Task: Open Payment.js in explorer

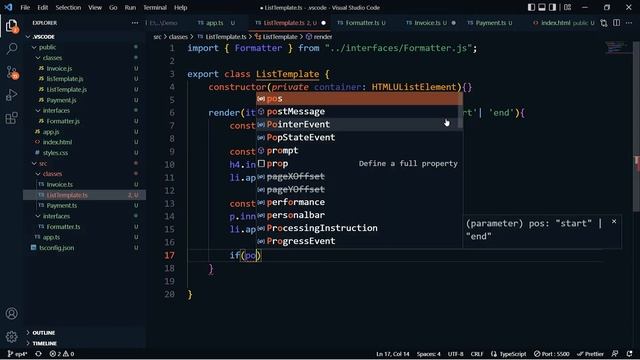Action: (x=84, y=100)
